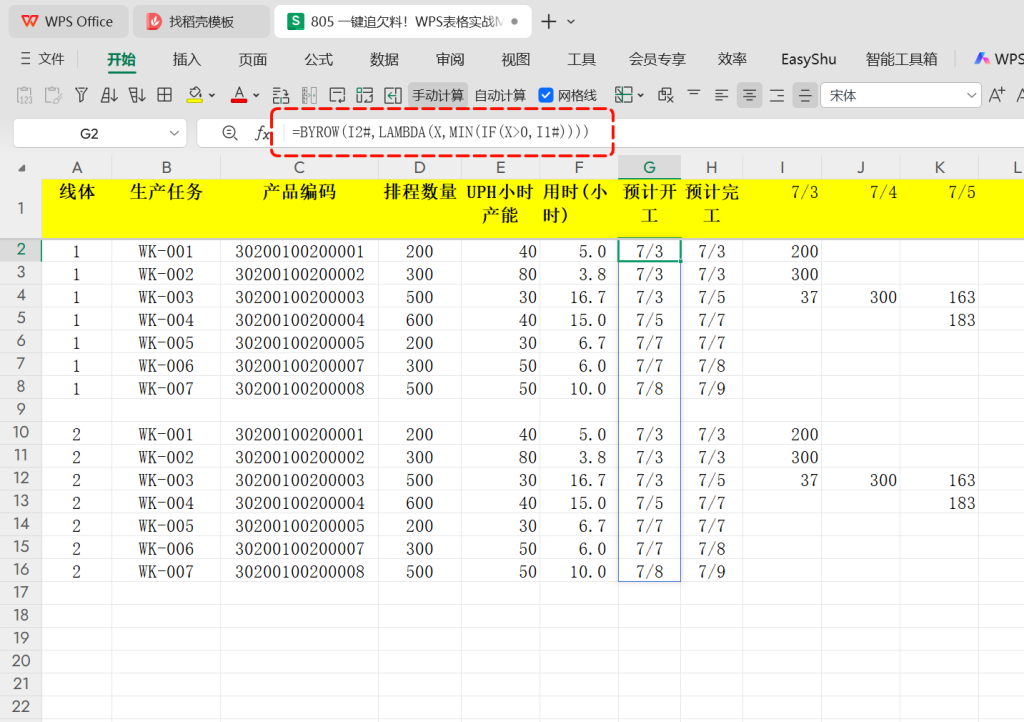Apply the red font color A
This screenshot has width=1024, height=722.
click(239, 95)
